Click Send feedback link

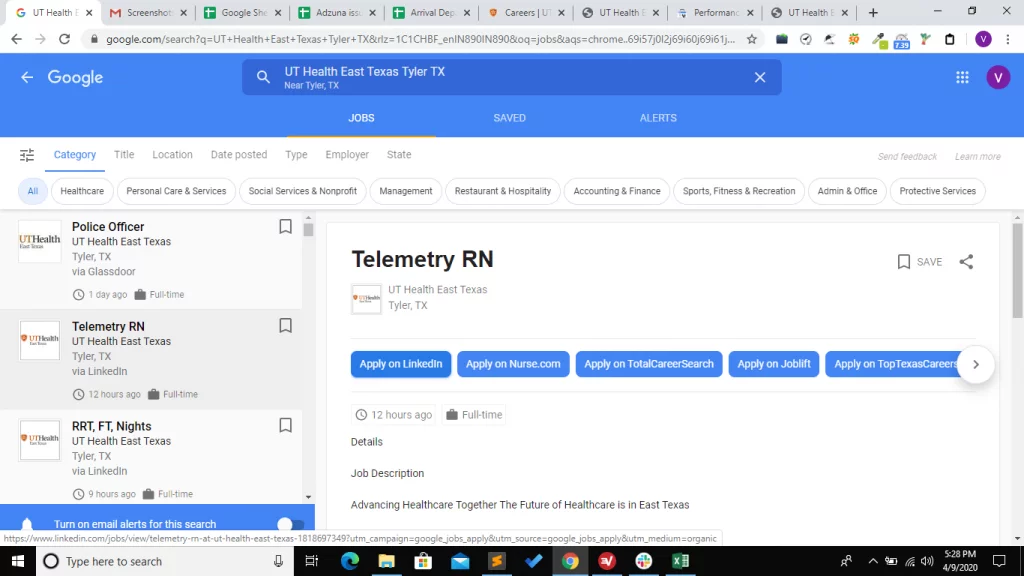[906, 157]
